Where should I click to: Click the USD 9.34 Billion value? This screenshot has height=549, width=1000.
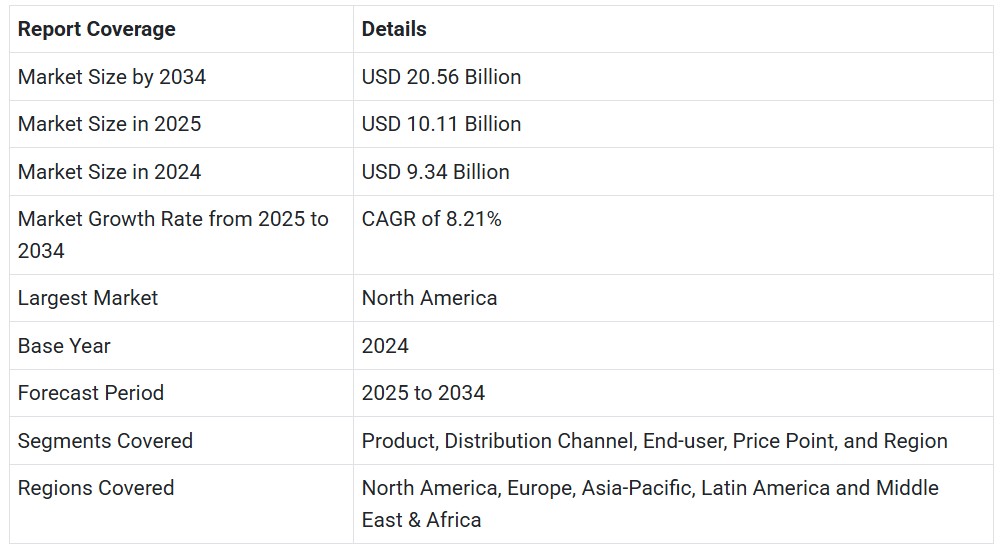436,172
